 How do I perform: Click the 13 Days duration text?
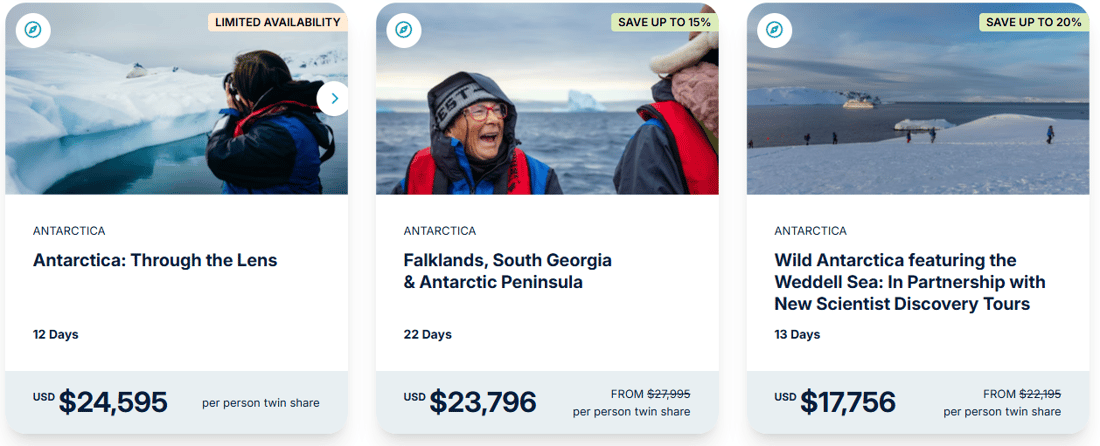[x=797, y=334]
